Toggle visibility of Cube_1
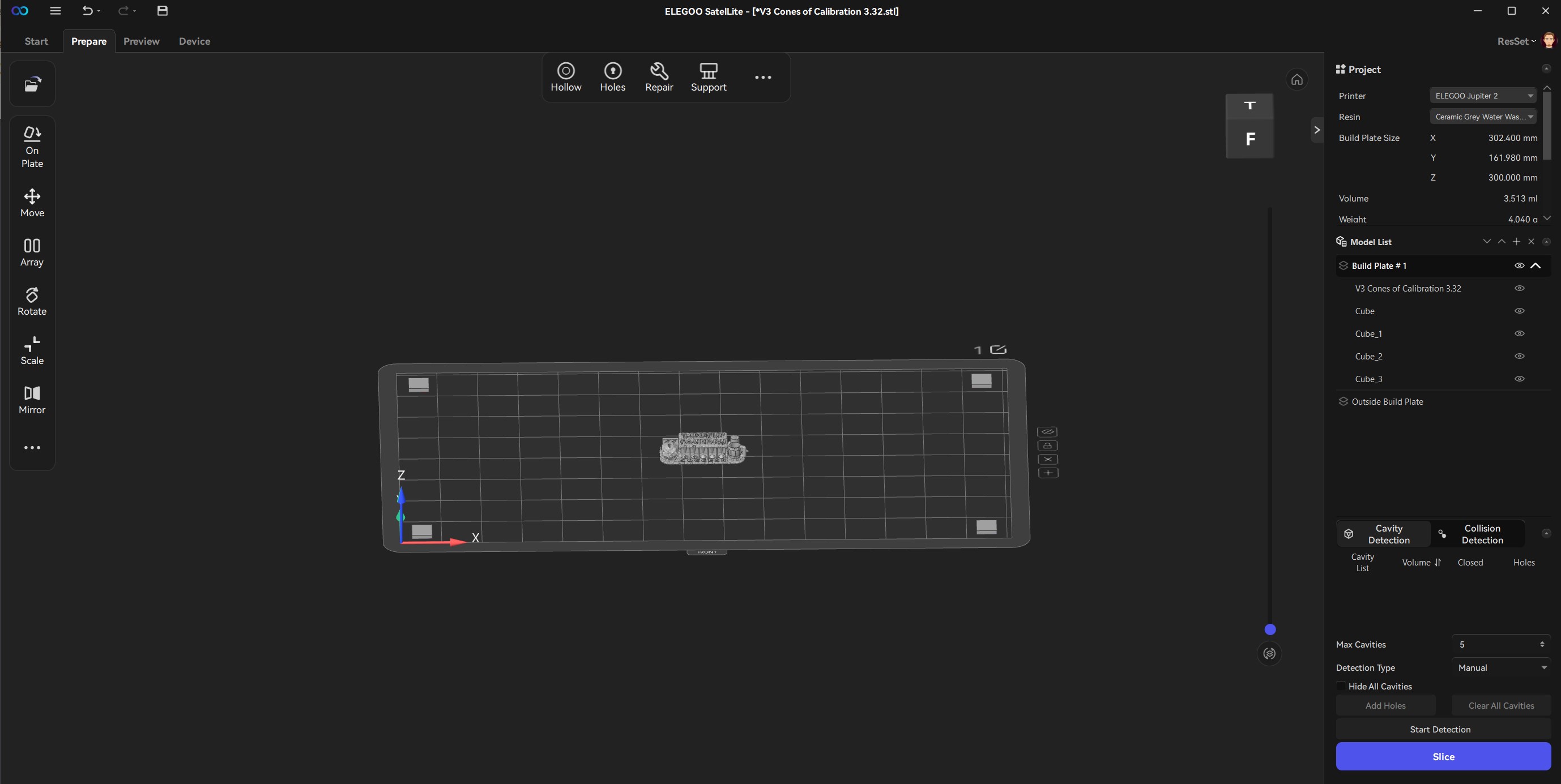The height and width of the screenshot is (784, 1561). [1519, 333]
